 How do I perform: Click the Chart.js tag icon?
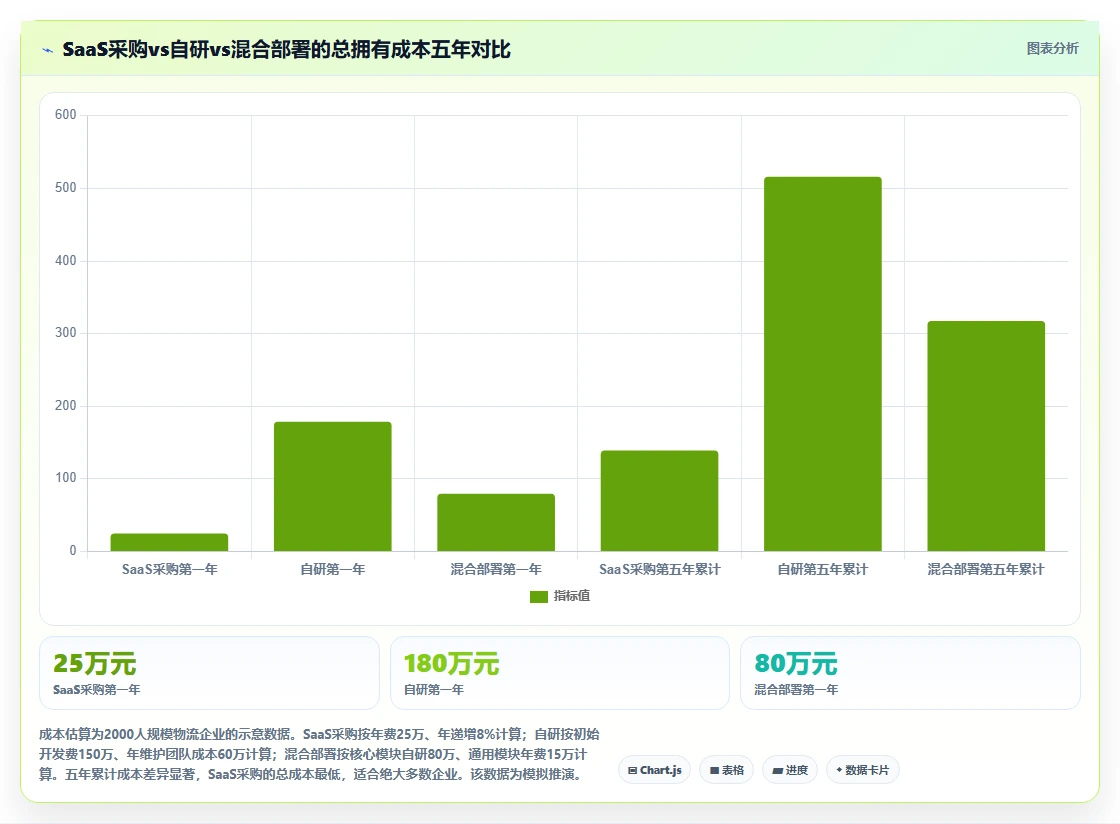(x=632, y=770)
